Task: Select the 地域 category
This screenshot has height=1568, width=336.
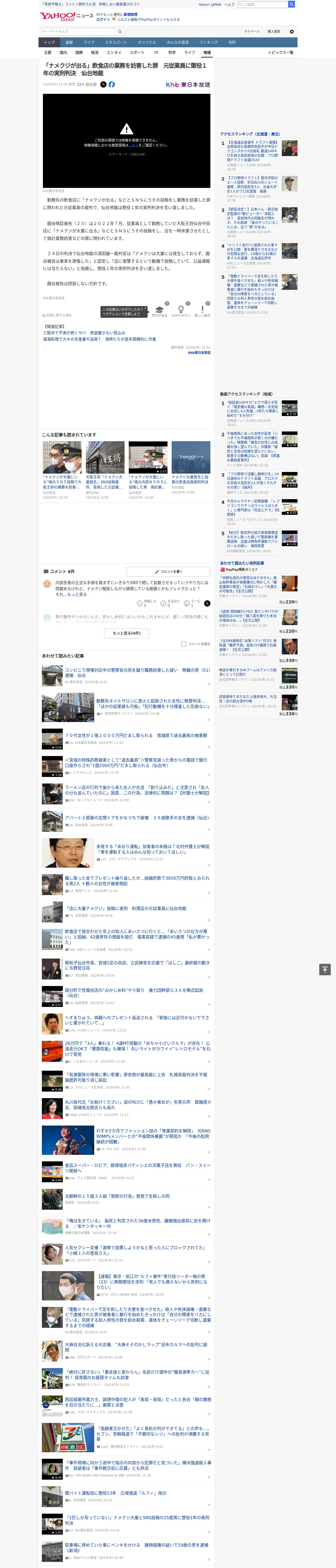Action: point(207,52)
